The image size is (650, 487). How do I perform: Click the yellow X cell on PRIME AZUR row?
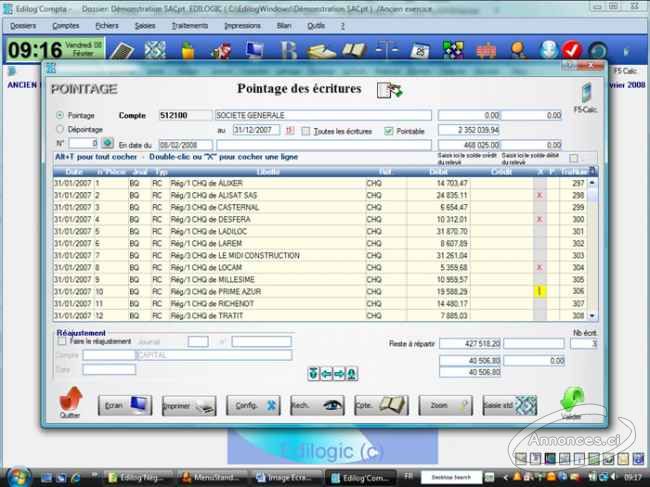coord(539,291)
